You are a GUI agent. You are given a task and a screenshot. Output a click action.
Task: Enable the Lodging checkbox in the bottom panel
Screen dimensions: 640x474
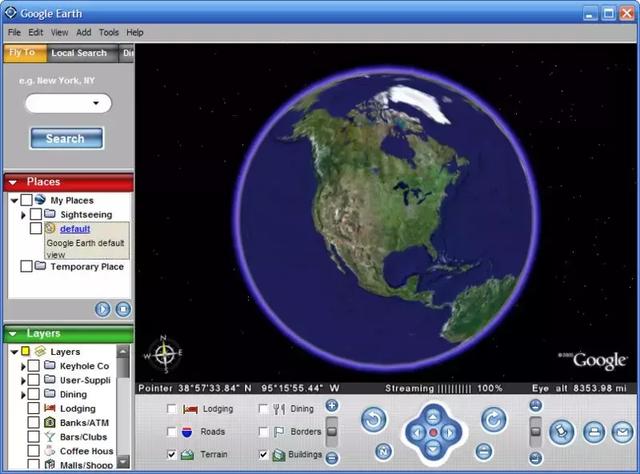tap(172, 409)
